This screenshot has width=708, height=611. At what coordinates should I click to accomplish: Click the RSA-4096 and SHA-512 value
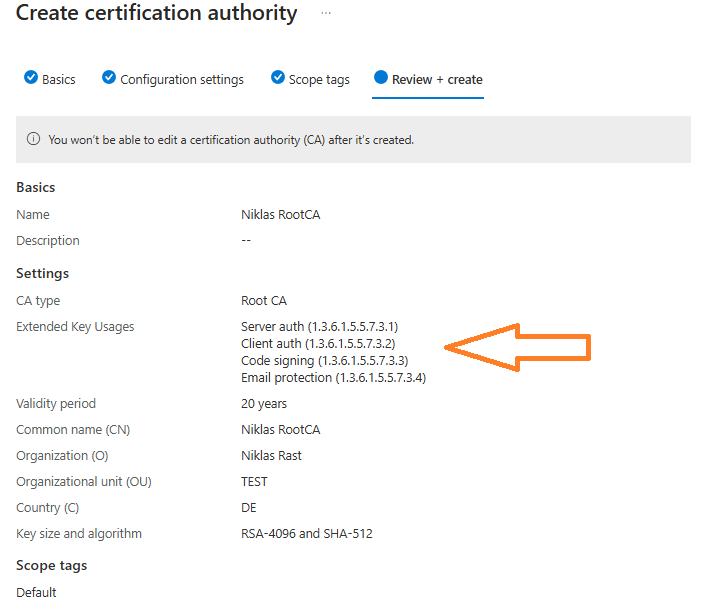click(306, 534)
